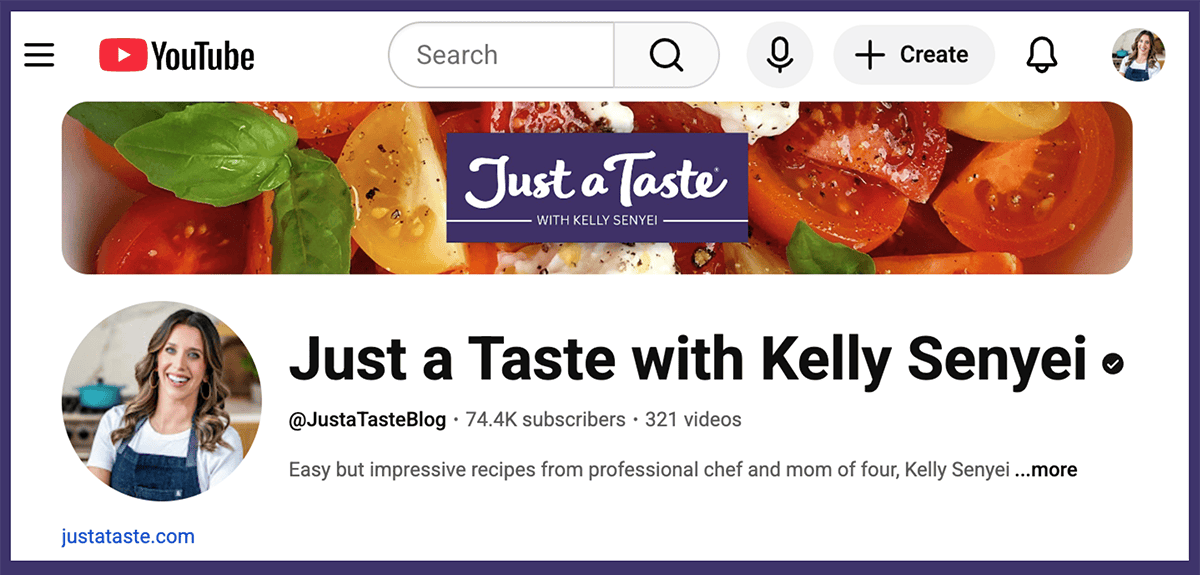The width and height of the screenshot is (1200, 575).
Task: Click the Just a Taste banner logo
Action: [597, 188]
